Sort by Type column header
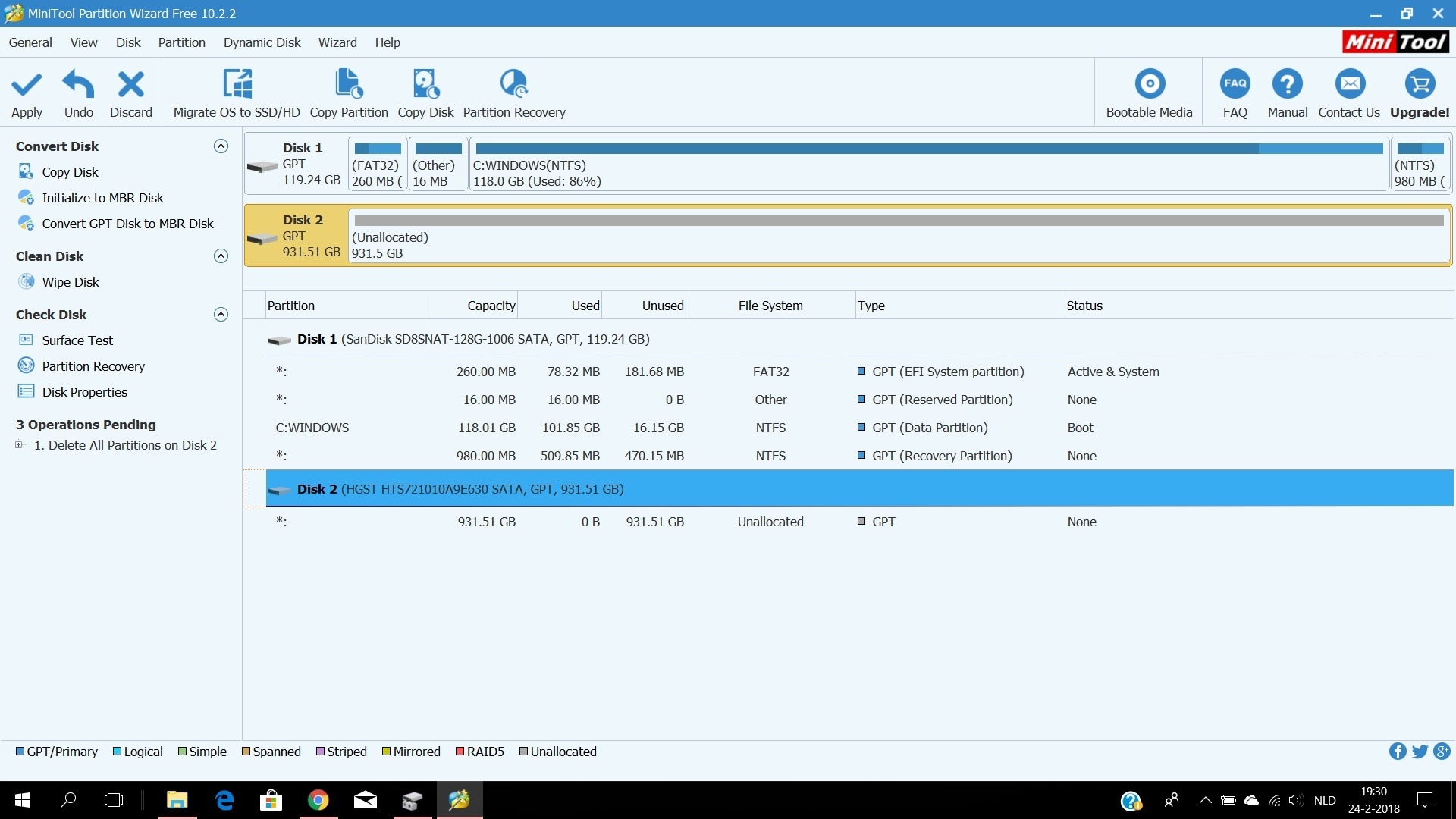 (x=960, y=306)
